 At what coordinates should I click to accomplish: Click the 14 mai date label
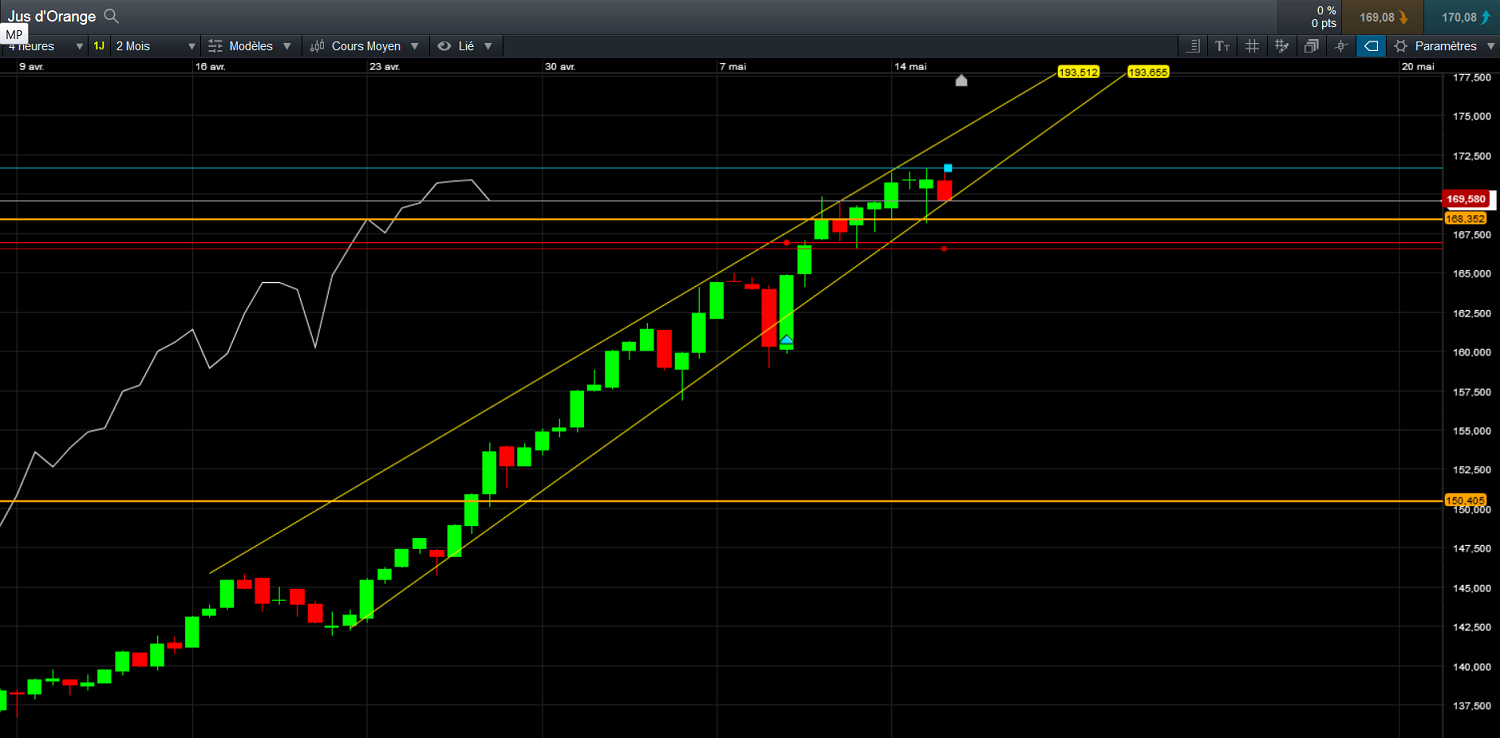910,66
